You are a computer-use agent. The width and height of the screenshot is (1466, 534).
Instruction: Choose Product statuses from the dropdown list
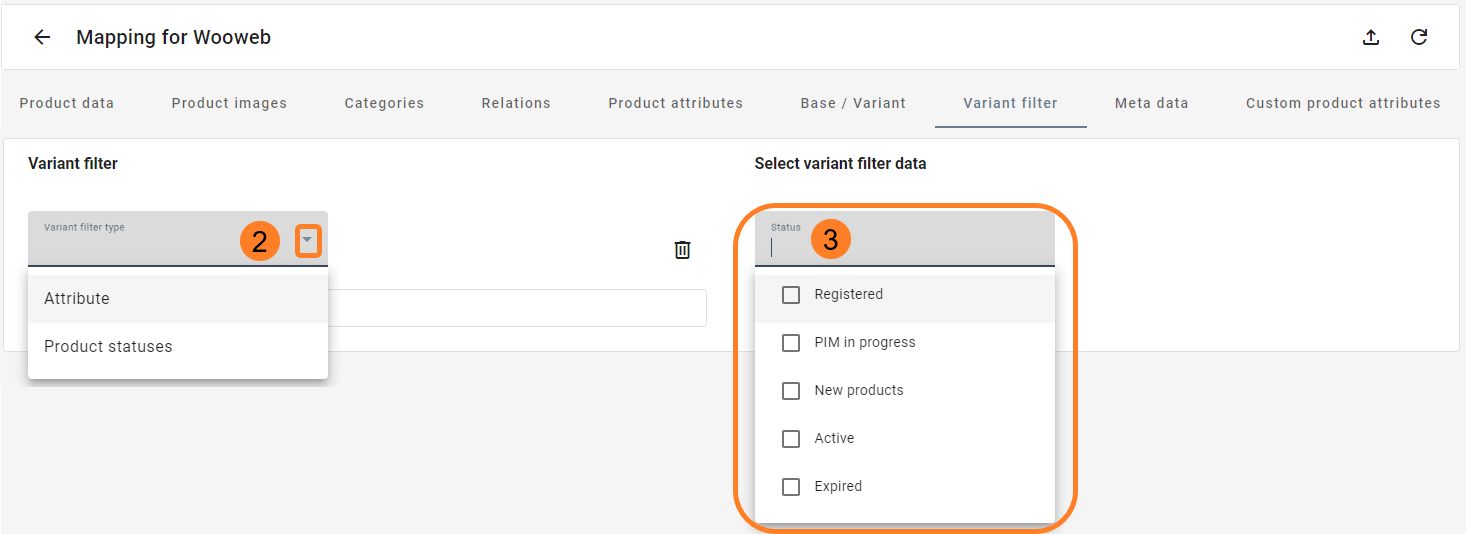pyautogui.click(x=178, y=347)
